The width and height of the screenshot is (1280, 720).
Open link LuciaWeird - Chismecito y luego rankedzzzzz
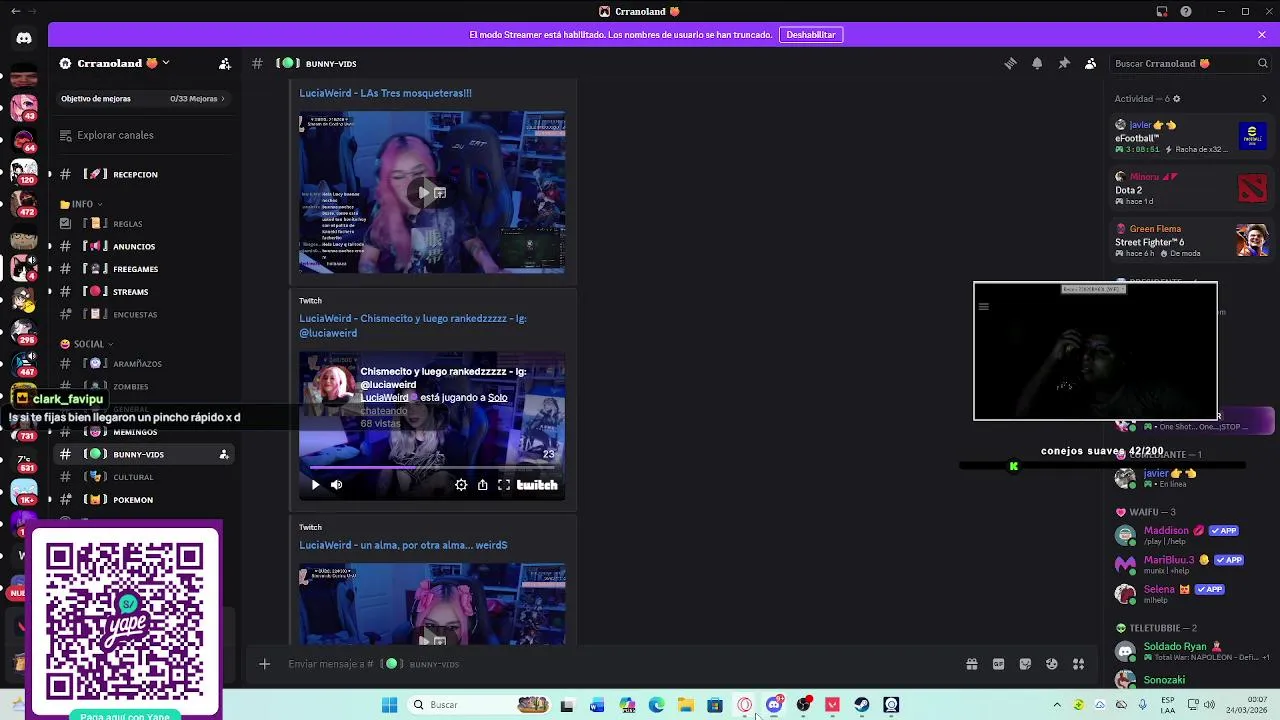(x=413, y=326)
